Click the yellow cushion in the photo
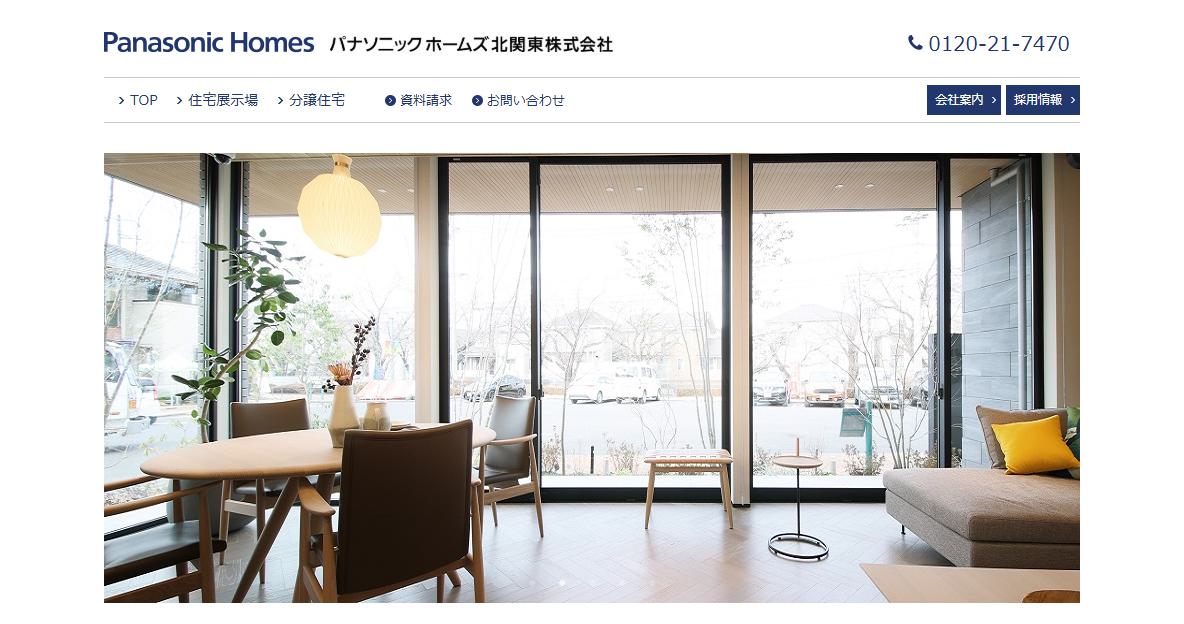Screen dimensions: 1184x624 [x=1035, y=445]
